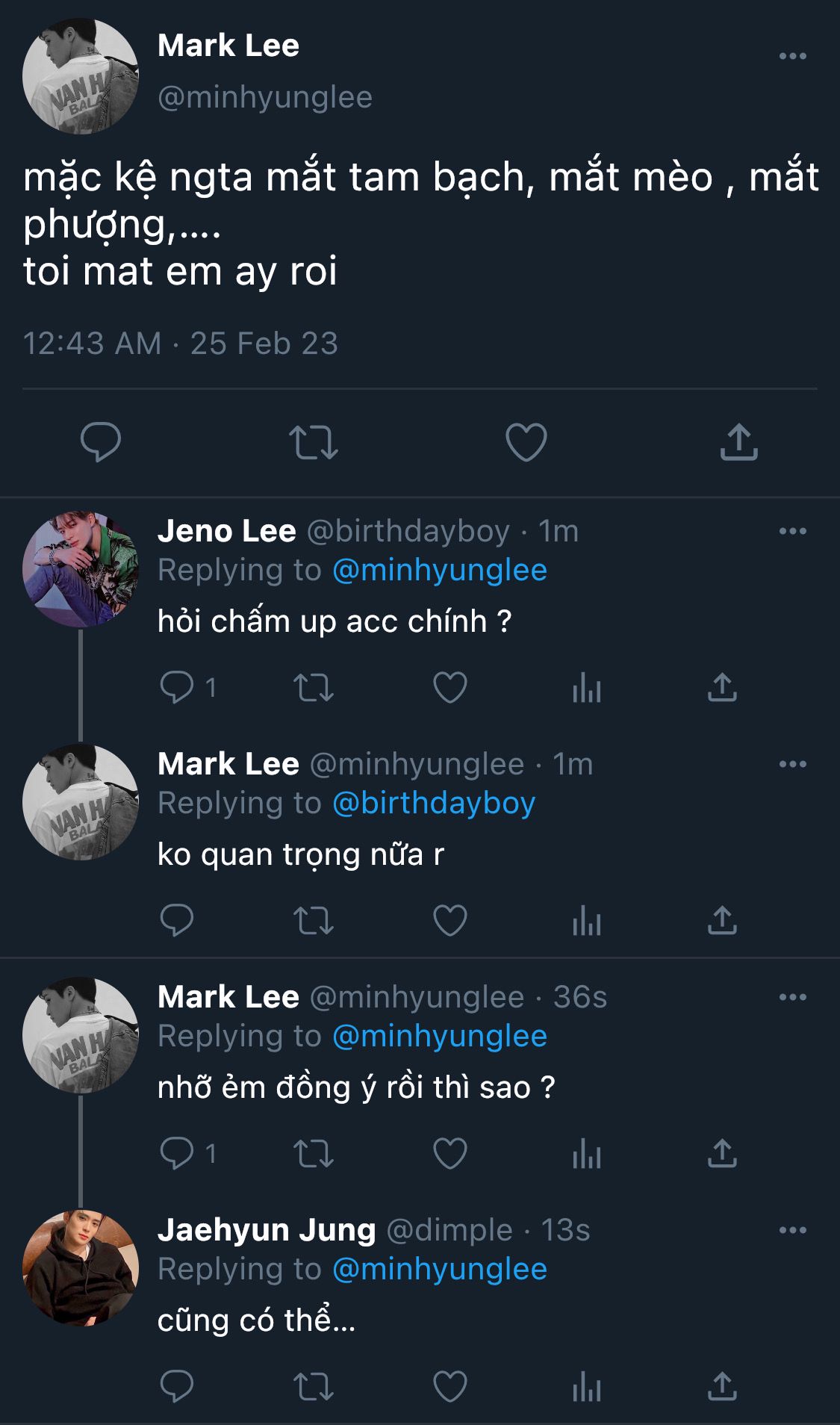Open Jeno Lee's profile picture
The width and height of the screenshot is (840, 1425).
[81, 569]
